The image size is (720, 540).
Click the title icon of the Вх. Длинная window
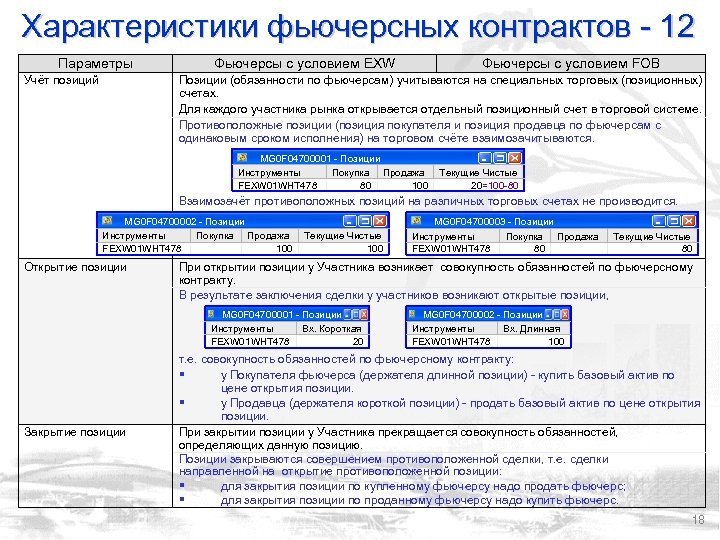tap(412, 314)
